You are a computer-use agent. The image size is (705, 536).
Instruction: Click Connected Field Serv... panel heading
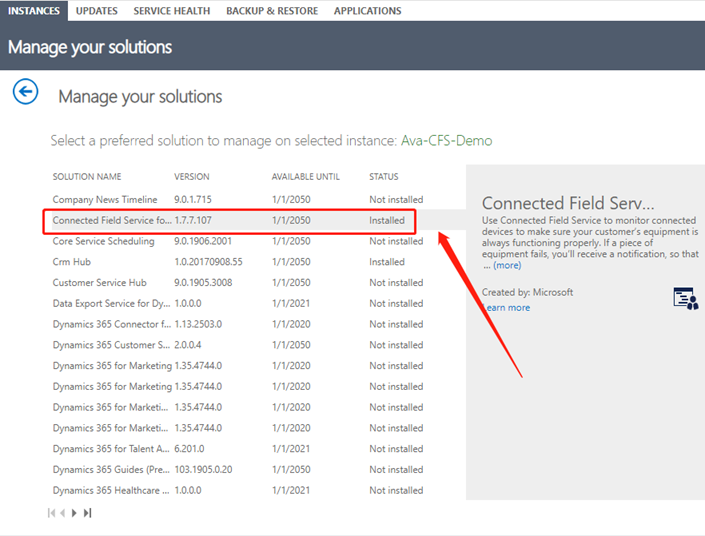tap(568, 203)
